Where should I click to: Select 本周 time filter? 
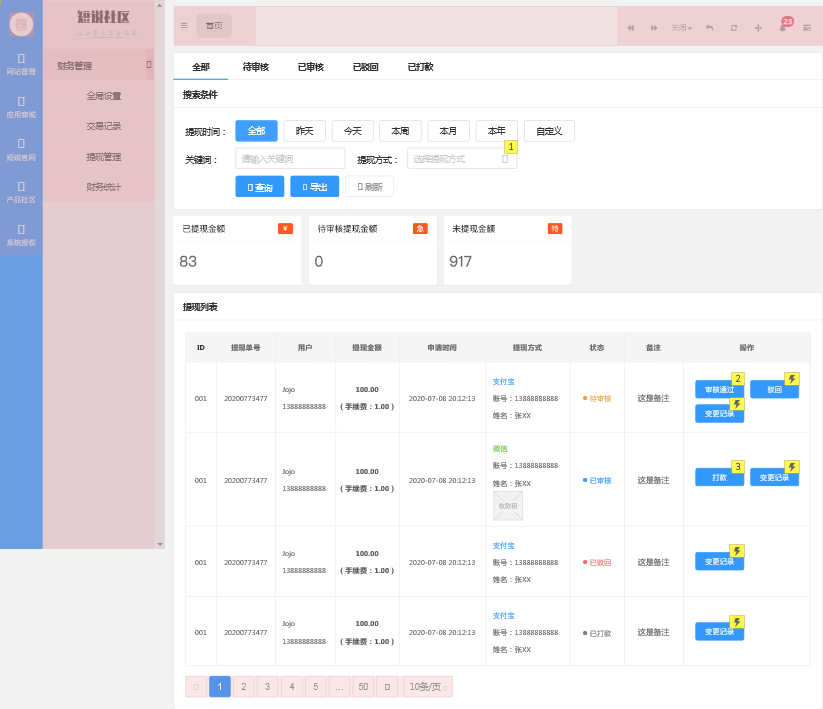400,131
